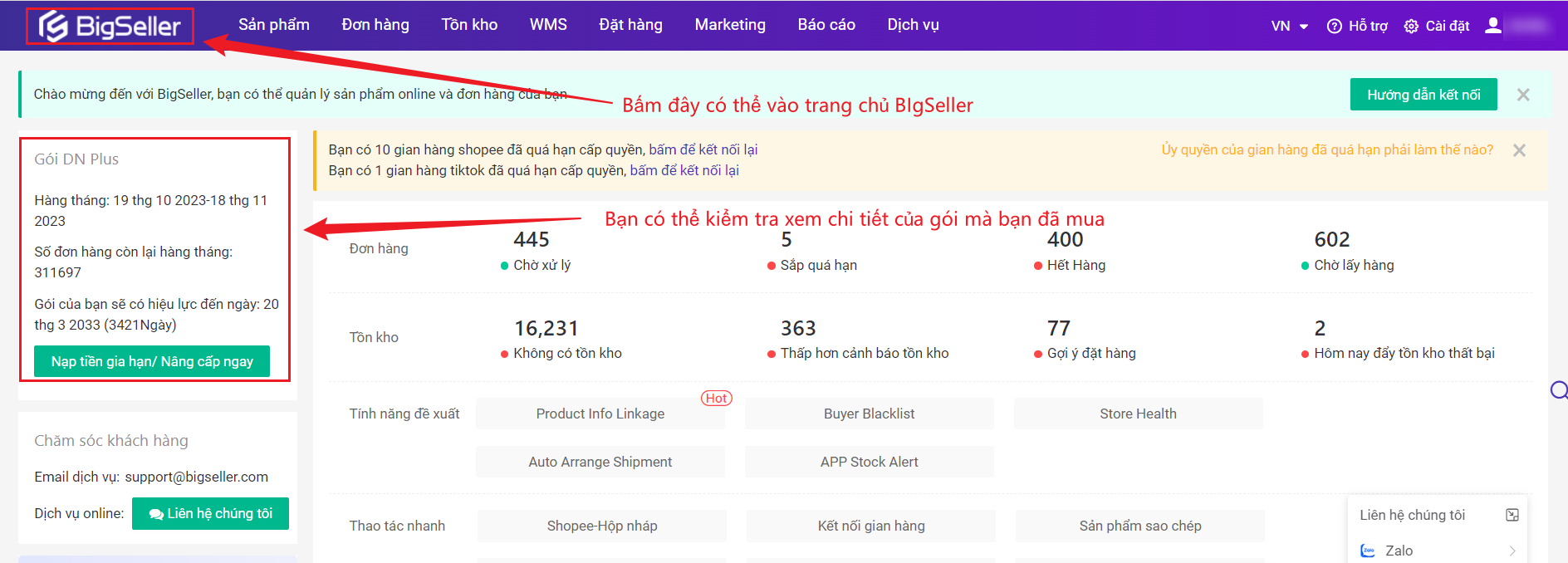The width and height of the screenshot is (1568, 563).
Task: Open the Dịch vụ menu
Action: pos(913,25)
